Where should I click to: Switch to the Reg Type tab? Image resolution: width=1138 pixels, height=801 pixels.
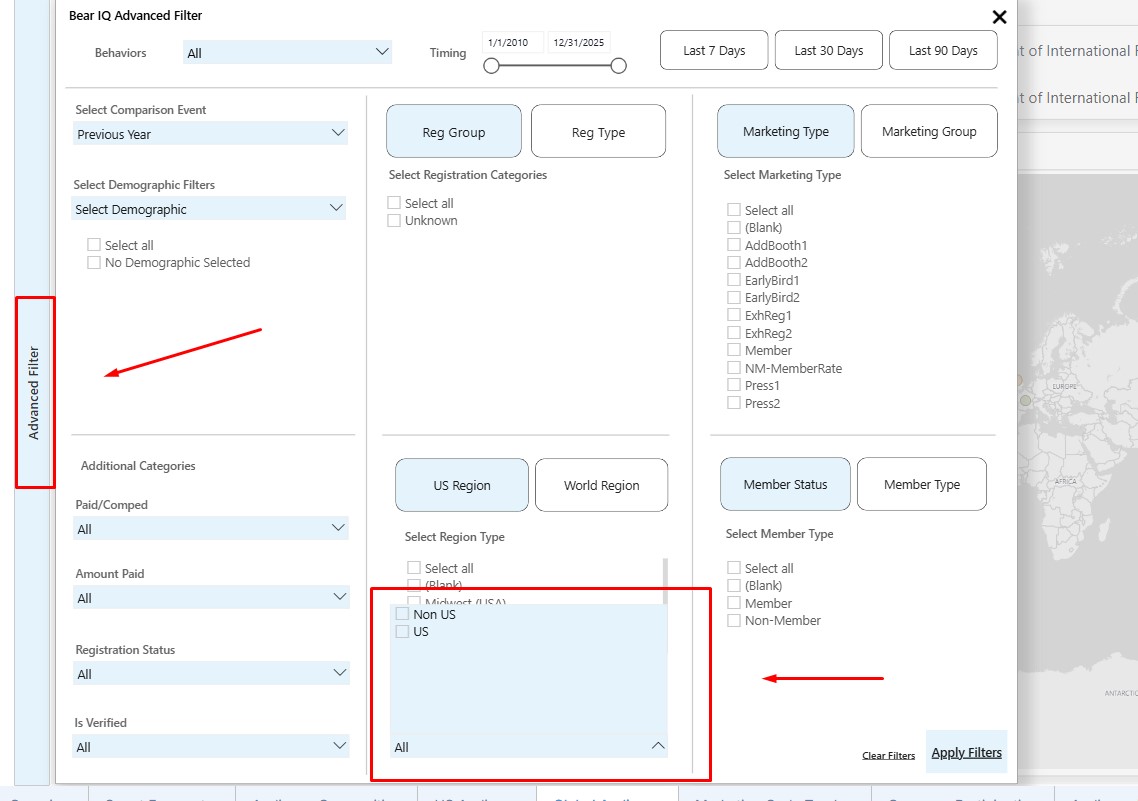pos(598,132)
